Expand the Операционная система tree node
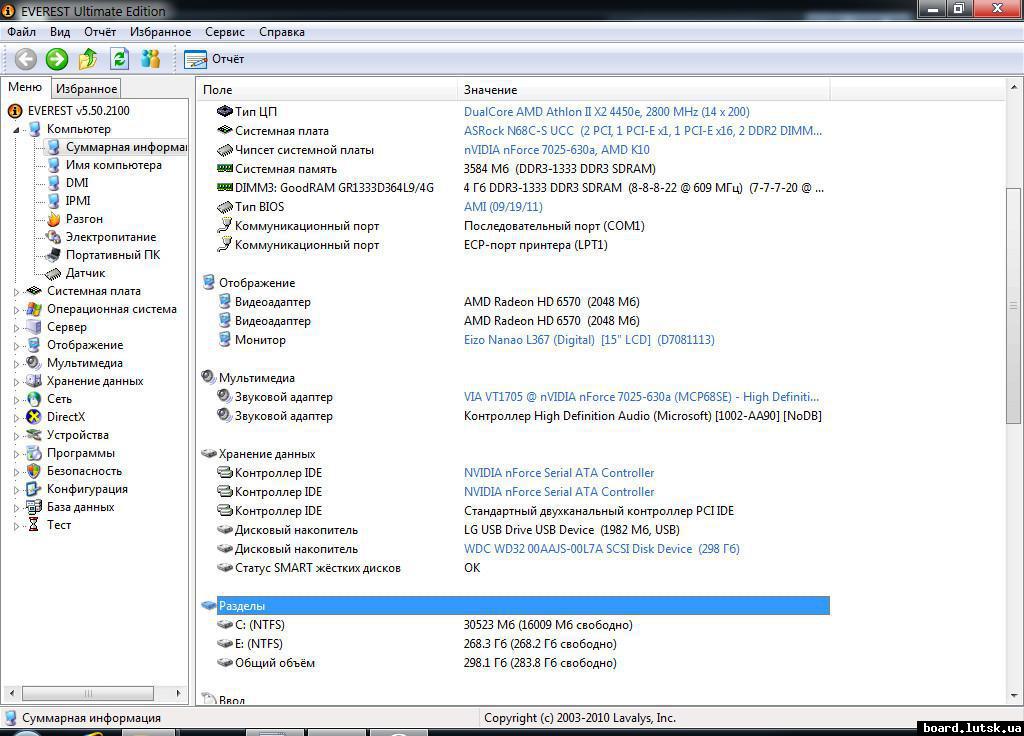1024x736 pixels. click(x=16, y=310)
